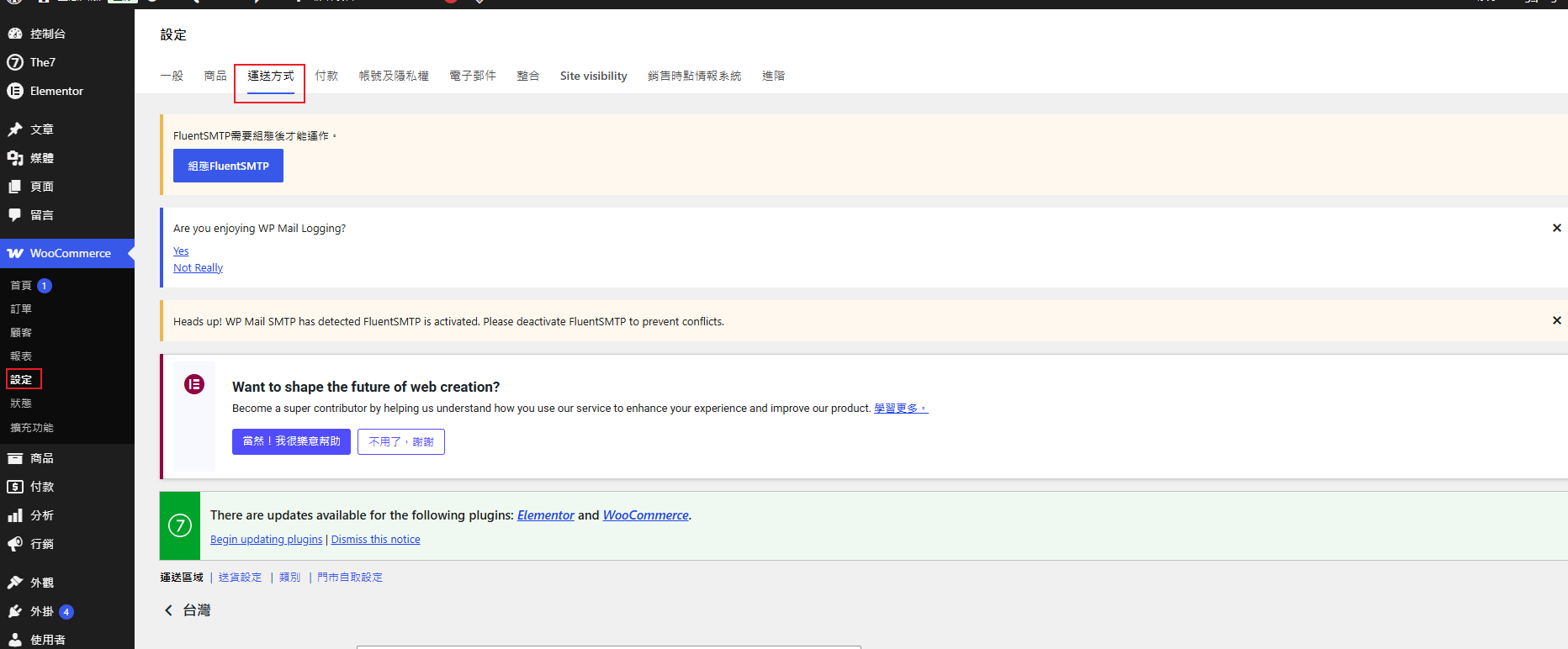
Task: Open the 學習更多 link
Action: (901, 408)
